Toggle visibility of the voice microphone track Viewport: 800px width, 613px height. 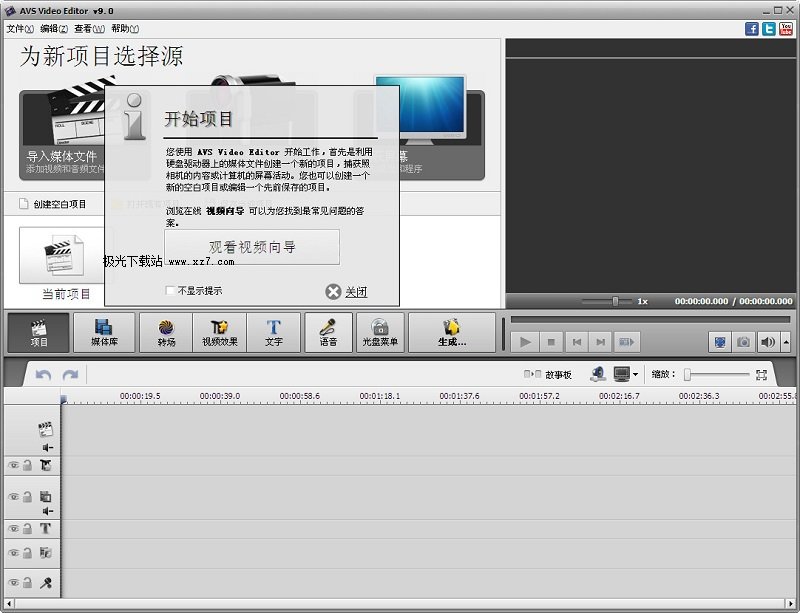[x=14, y=582]
